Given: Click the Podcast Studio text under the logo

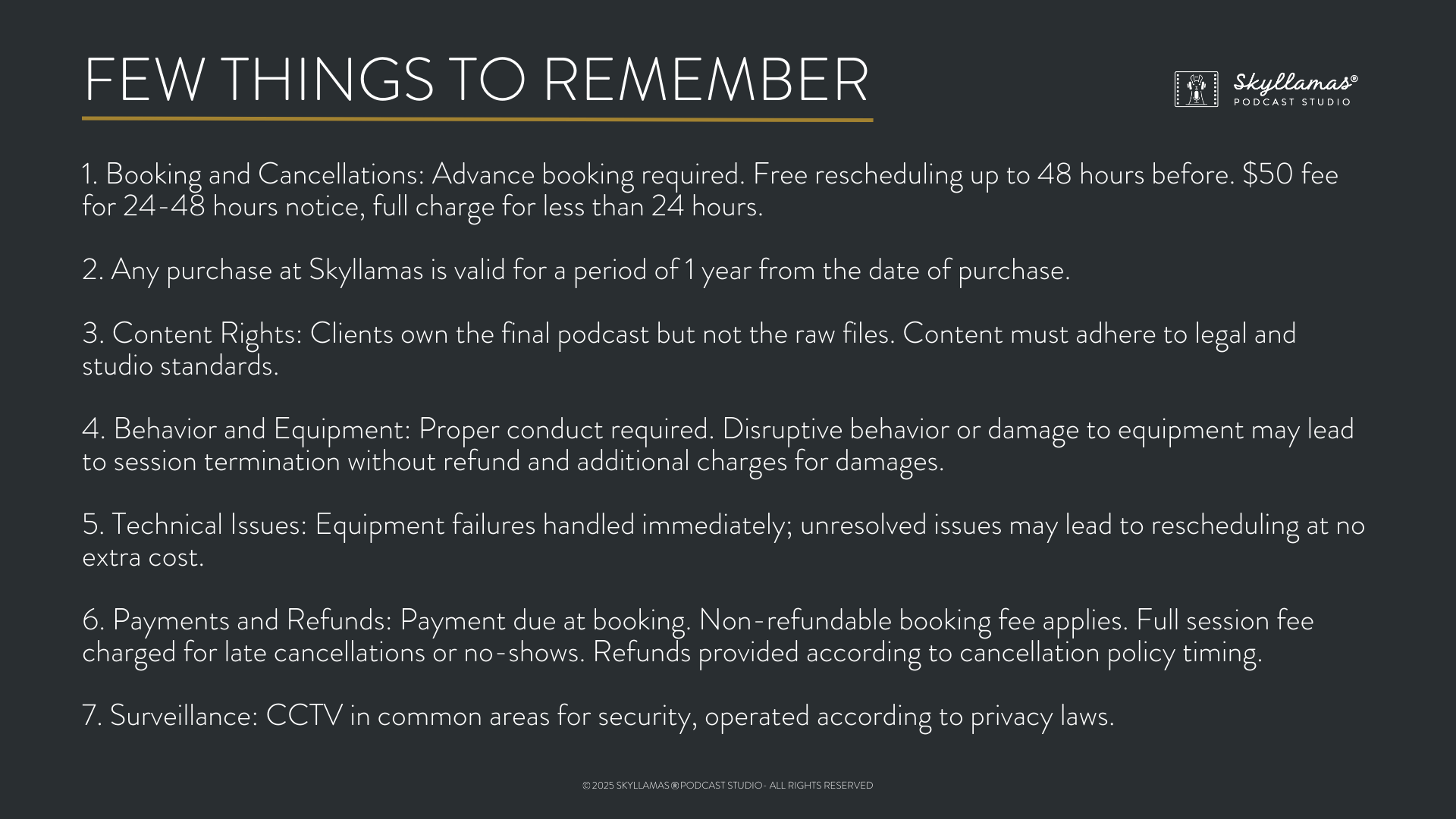Looking at the screenshot, I should click(x=1292, y=102).
